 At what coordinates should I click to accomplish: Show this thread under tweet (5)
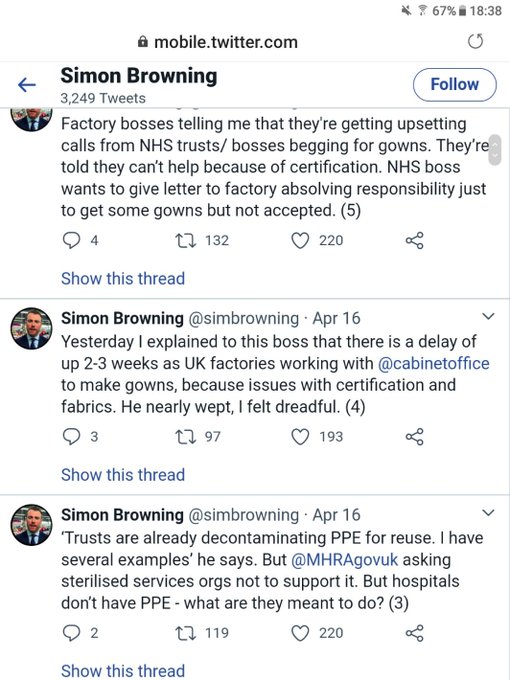click(x=123, y=278)
